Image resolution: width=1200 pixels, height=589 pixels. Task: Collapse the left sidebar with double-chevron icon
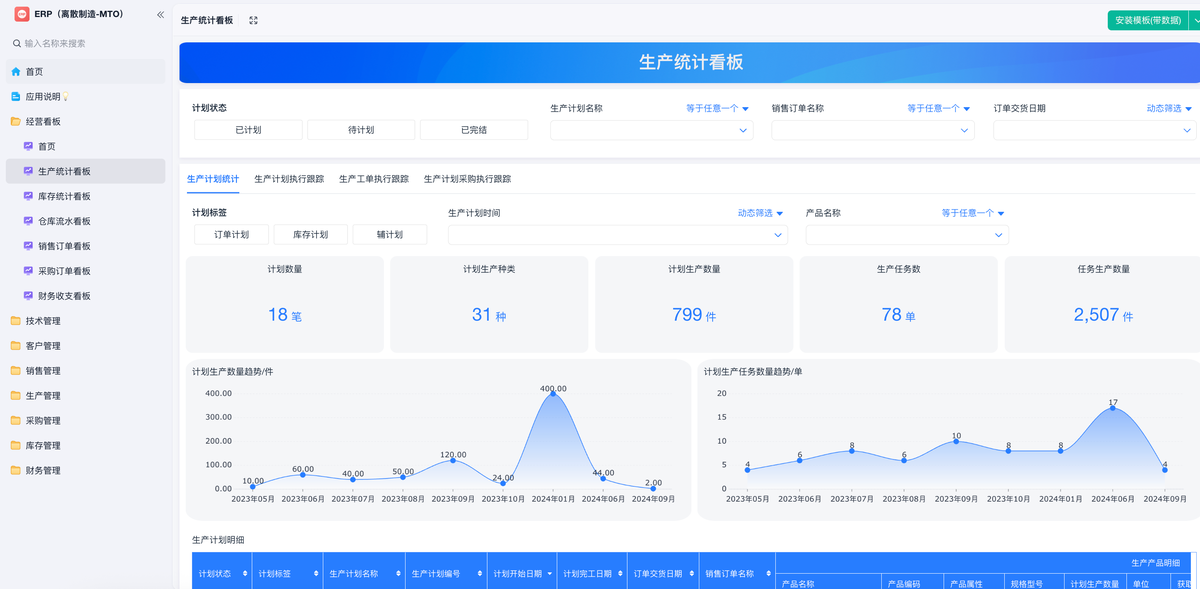160,15
